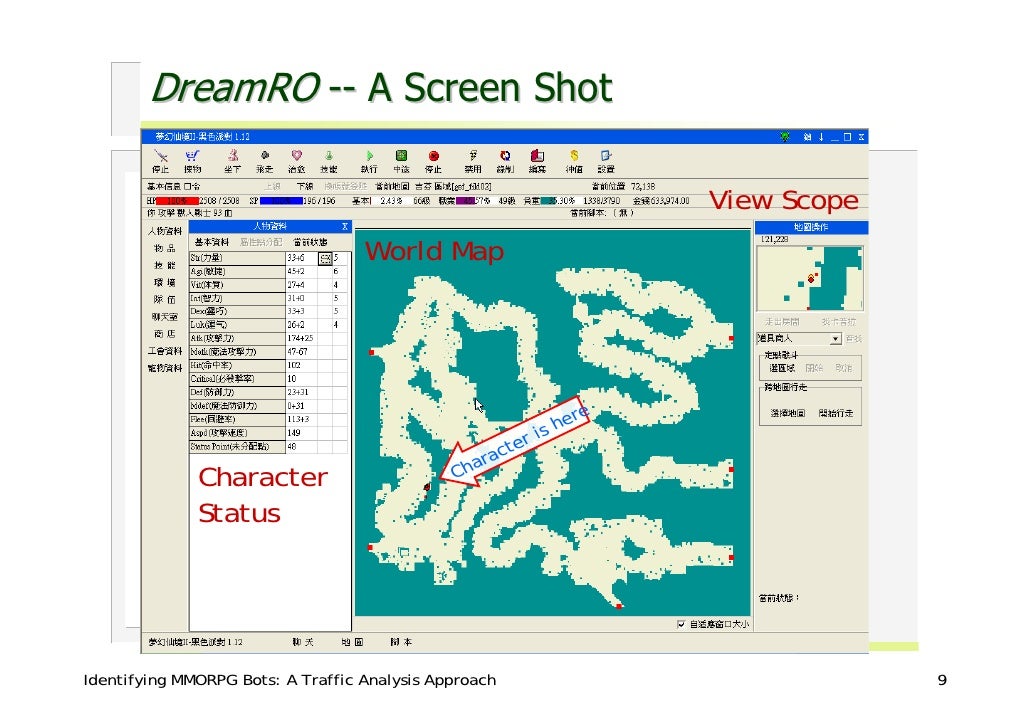Open the 隊伍 (party) sidebar item
Viewport: 1030px width, 728px height.
tap(165, 300)
